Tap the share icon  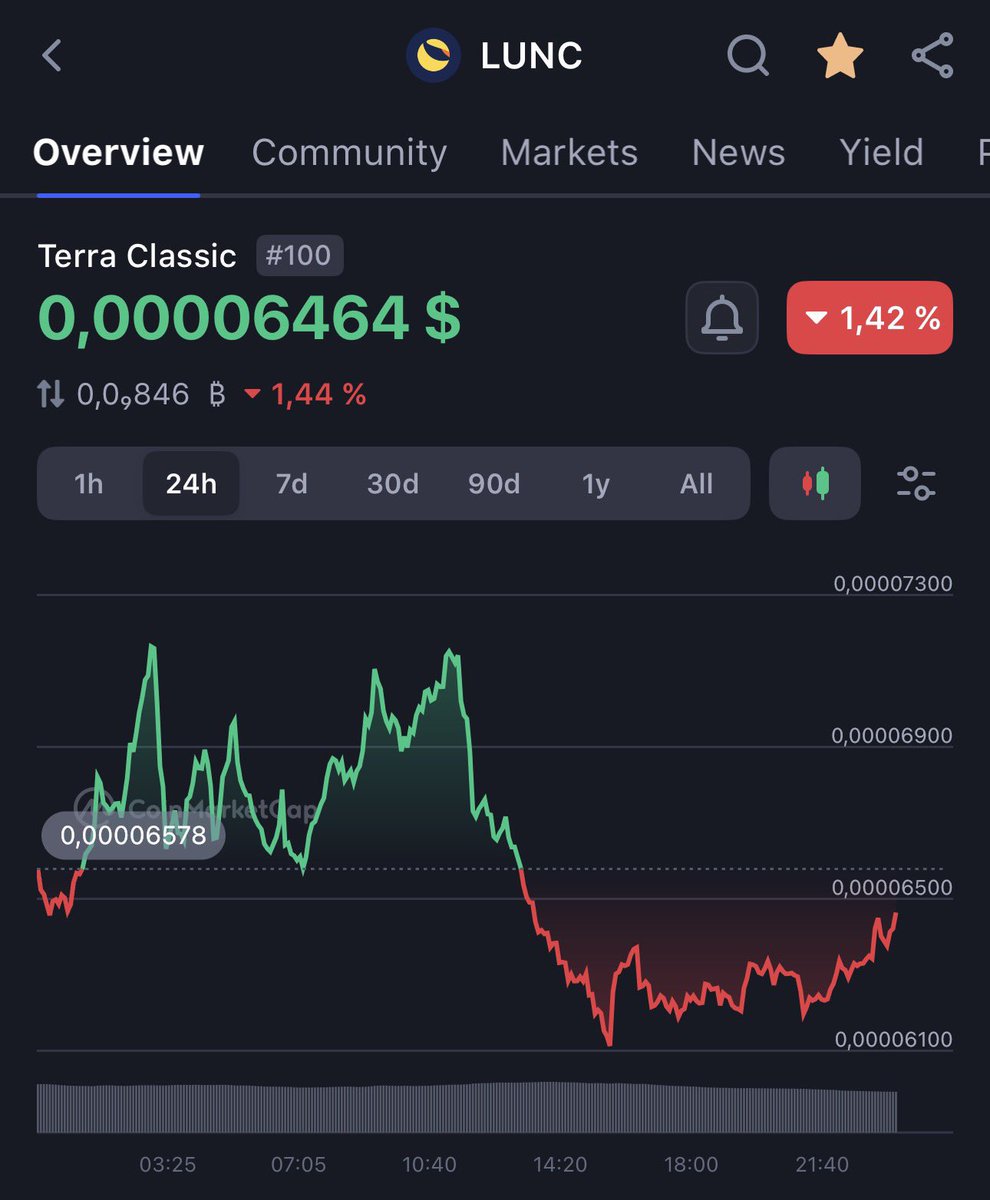[x=932, y=56]
